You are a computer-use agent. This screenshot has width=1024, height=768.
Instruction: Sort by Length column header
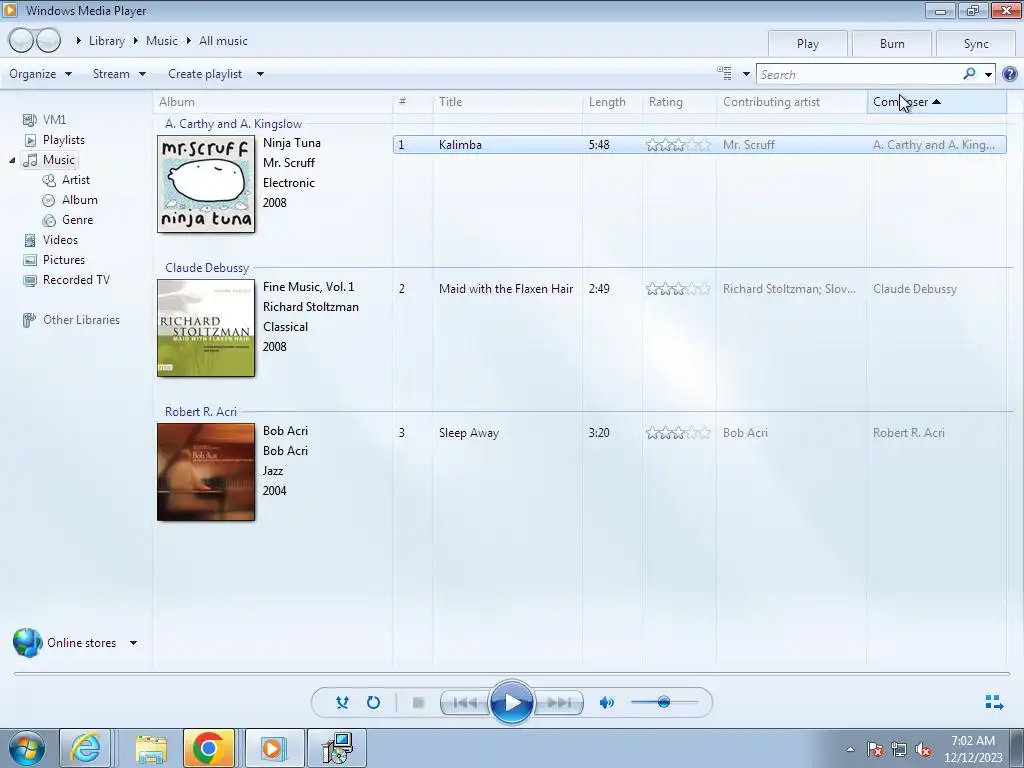(613, 102)
